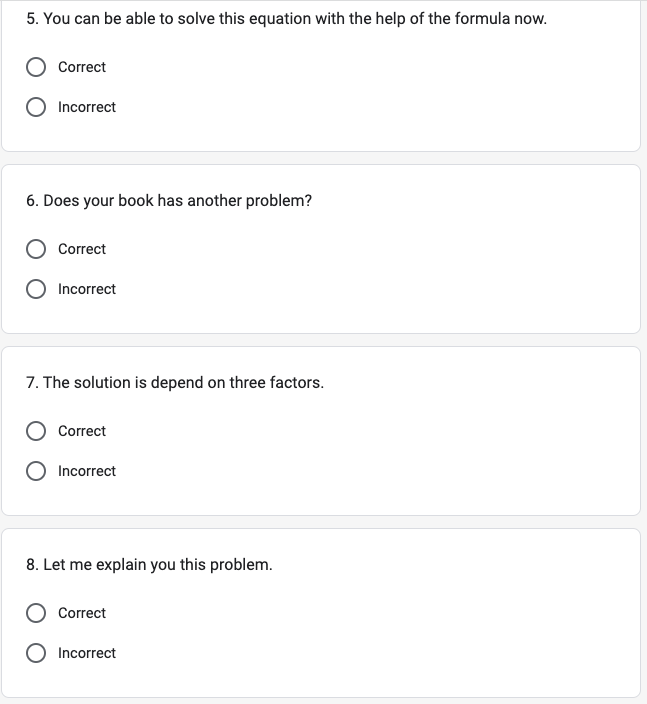Click the 'Incorrect' text label below question 6
The image size is (647, 704).
tap(87, 289)
